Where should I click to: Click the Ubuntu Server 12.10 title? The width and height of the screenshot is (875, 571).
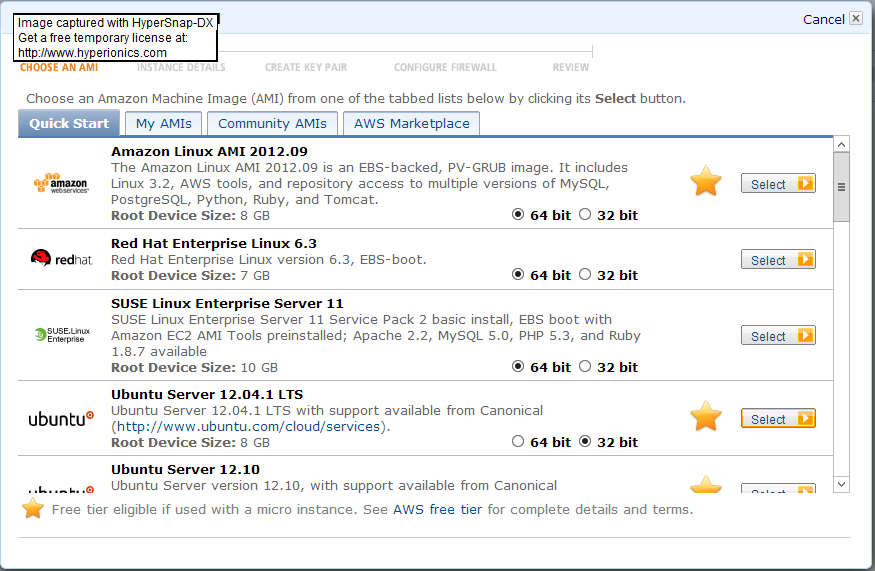pyautogui.click(x=185, y=469)
